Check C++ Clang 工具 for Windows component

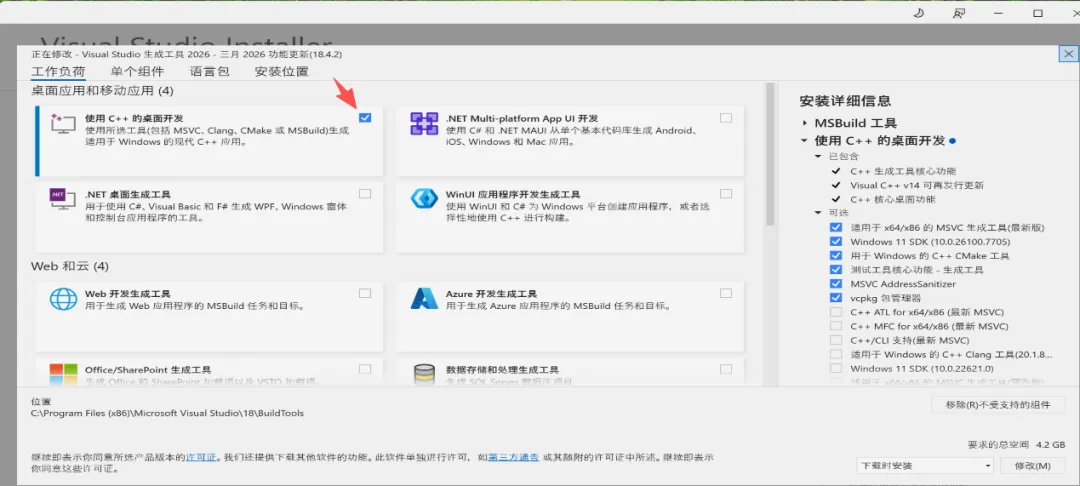[x=836, y=355]
